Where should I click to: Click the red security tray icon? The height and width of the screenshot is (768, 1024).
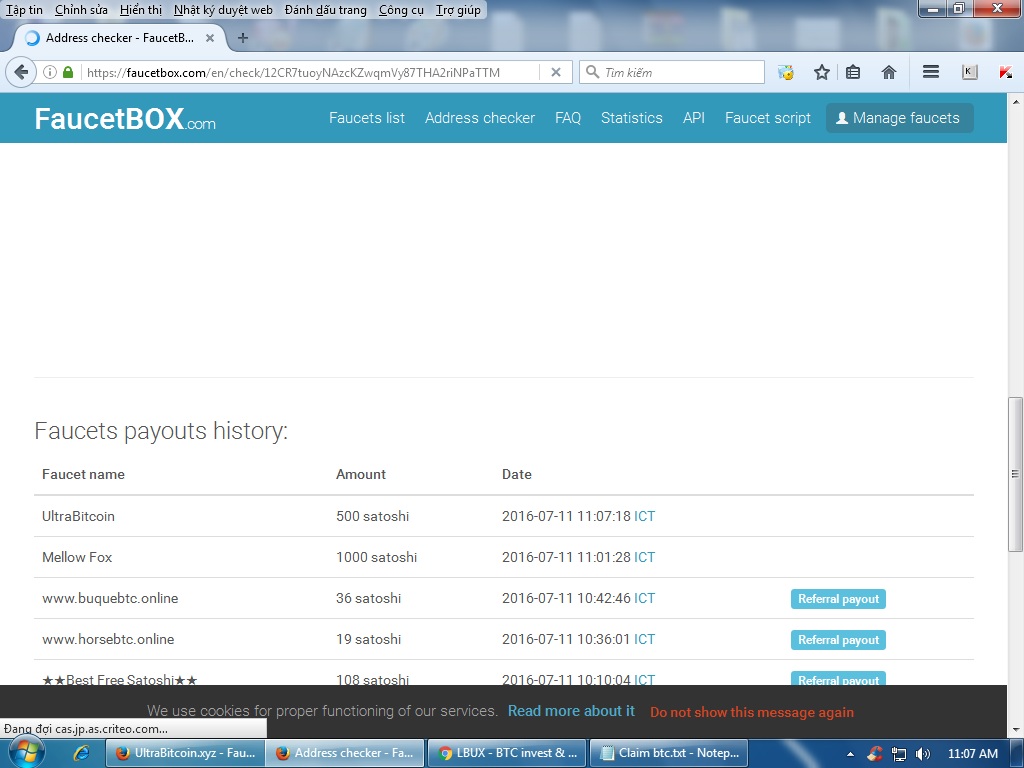coord(874,754)
